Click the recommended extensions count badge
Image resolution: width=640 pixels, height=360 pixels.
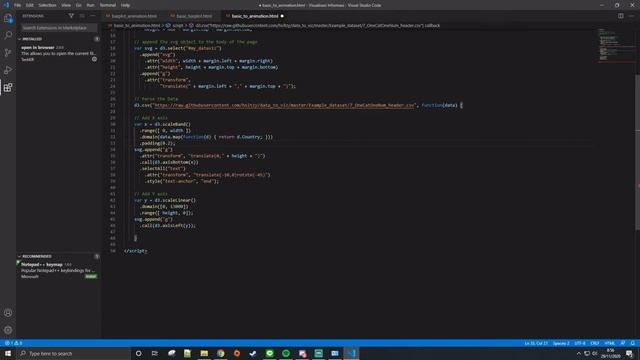coord(97,256)
